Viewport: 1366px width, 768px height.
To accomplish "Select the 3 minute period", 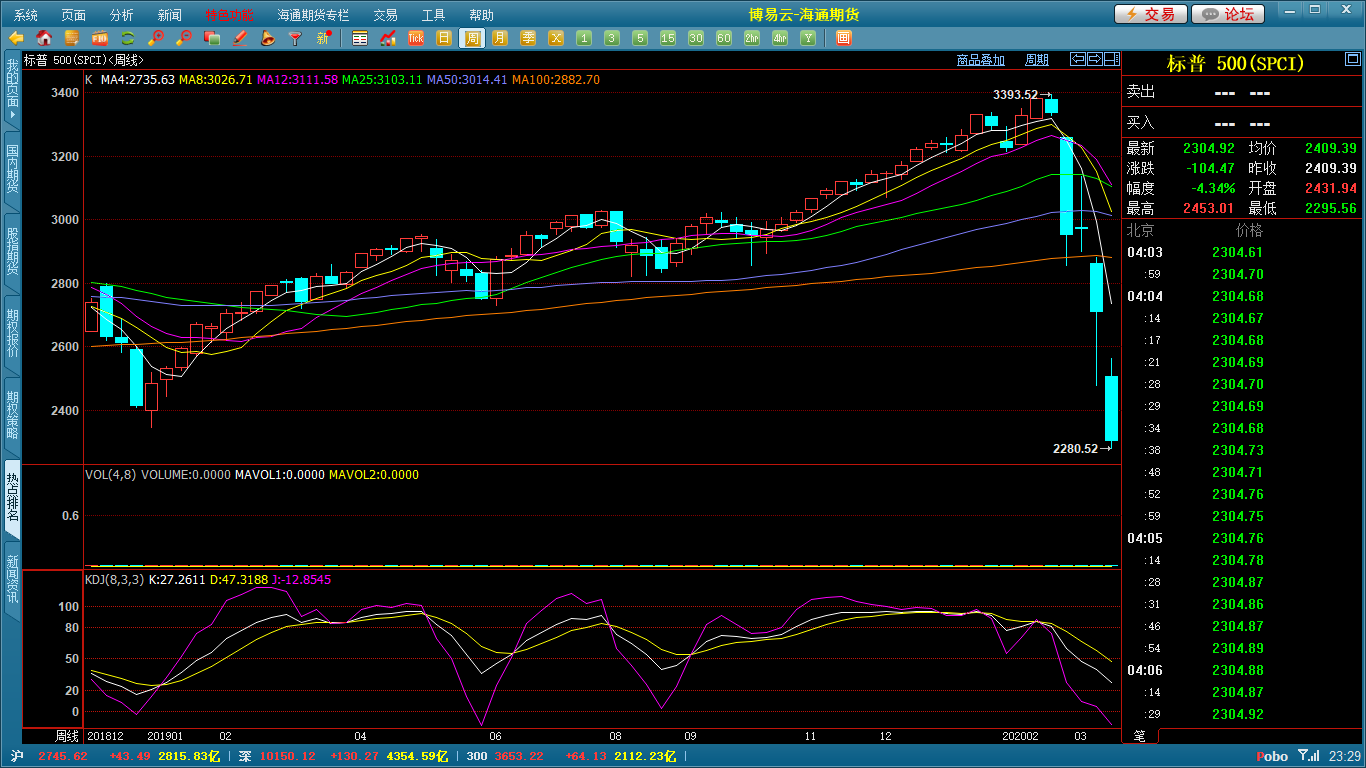I will pos(612,38).
